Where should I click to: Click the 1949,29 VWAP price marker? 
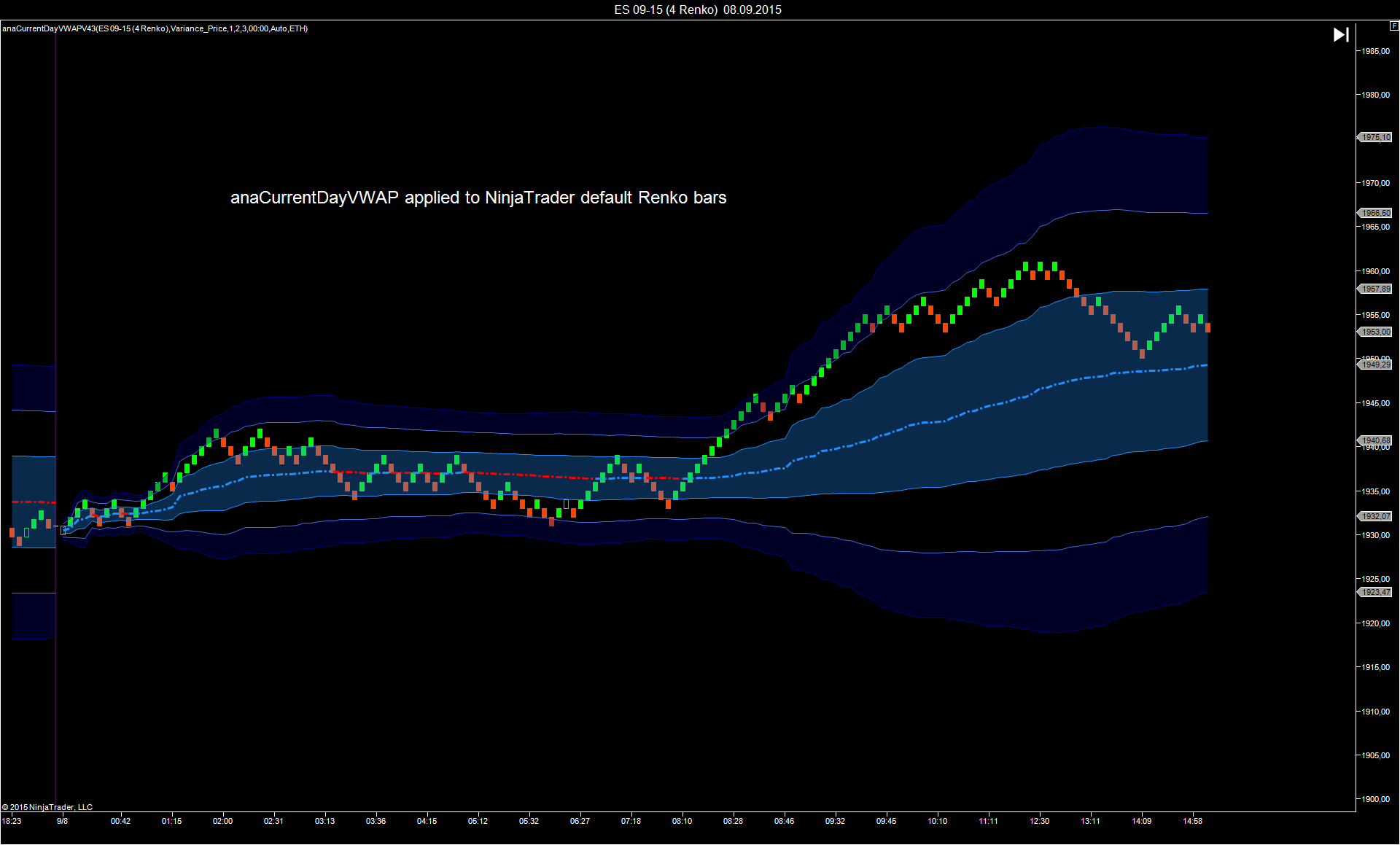pyautogui.click(x=1376, y=365)
